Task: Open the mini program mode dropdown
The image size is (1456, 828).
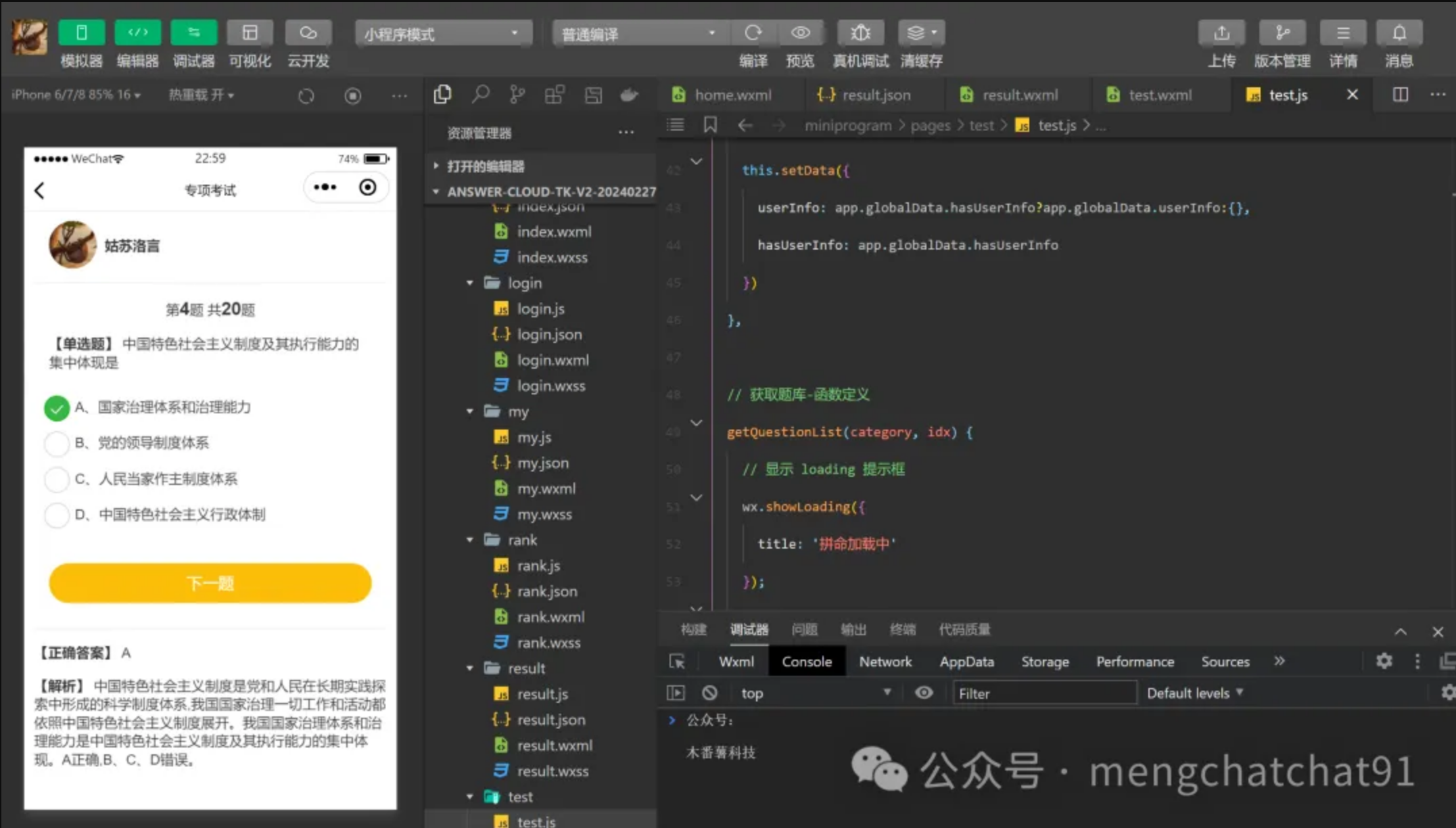Action: [442, 34]
